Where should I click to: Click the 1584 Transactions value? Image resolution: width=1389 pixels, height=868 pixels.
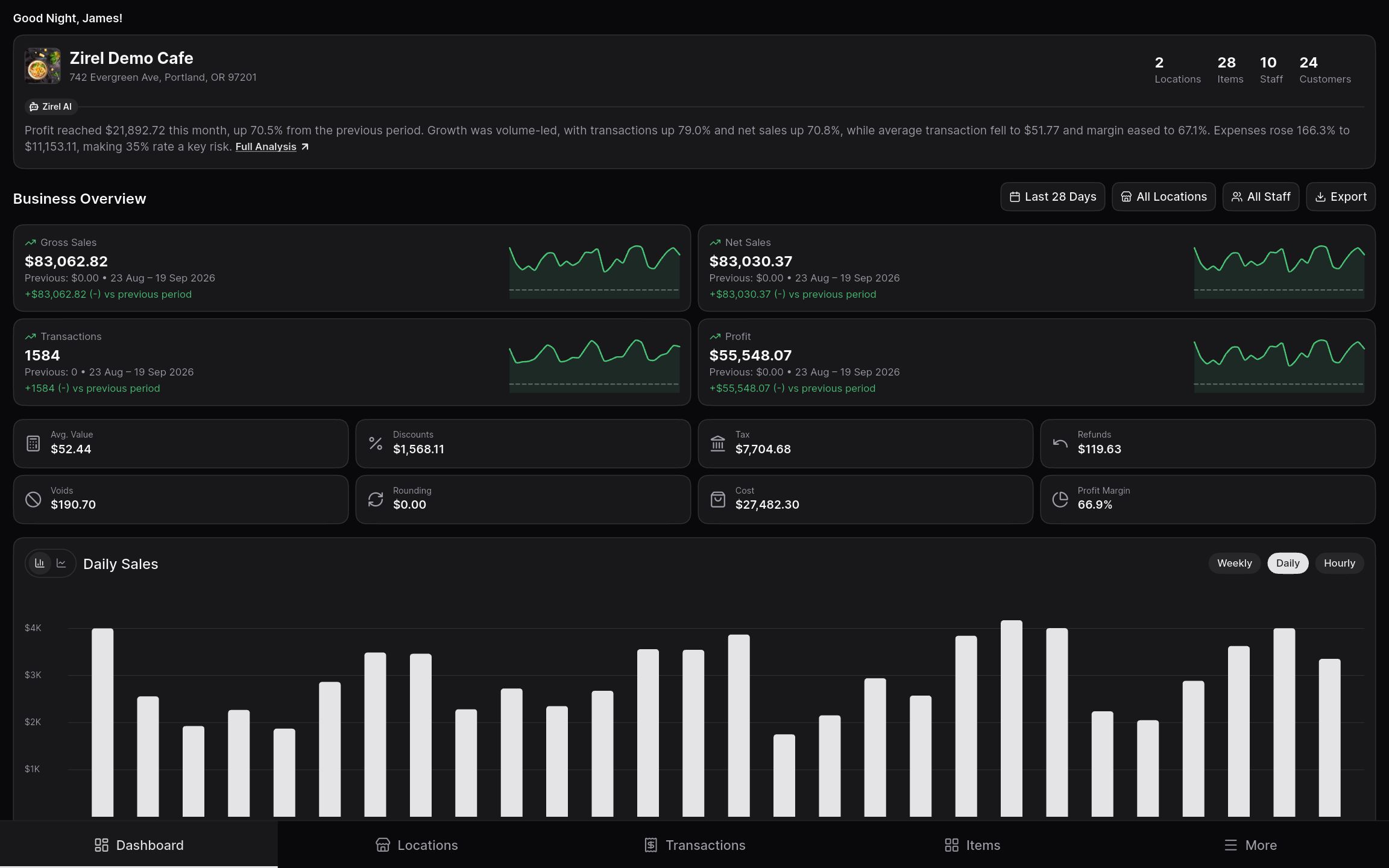pyautogui.click(x=42, y=355)
